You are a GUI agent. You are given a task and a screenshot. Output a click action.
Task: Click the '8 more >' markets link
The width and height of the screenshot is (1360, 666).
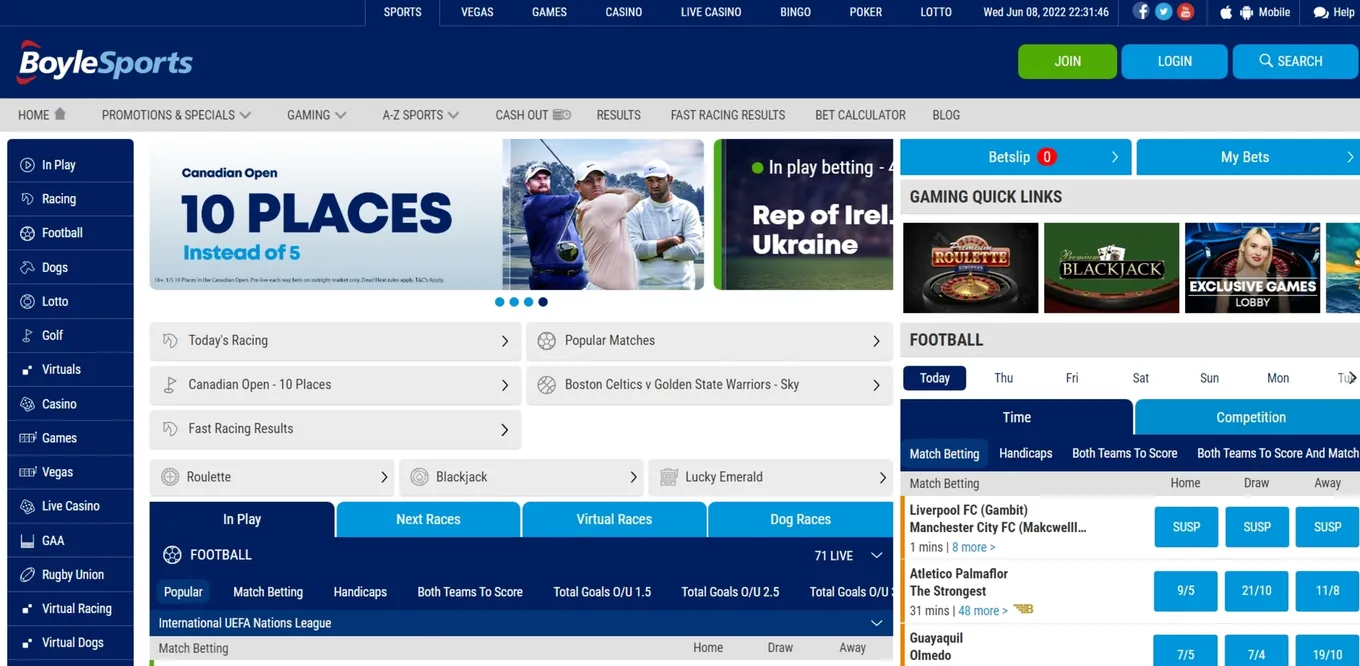[x=973, y=547]
